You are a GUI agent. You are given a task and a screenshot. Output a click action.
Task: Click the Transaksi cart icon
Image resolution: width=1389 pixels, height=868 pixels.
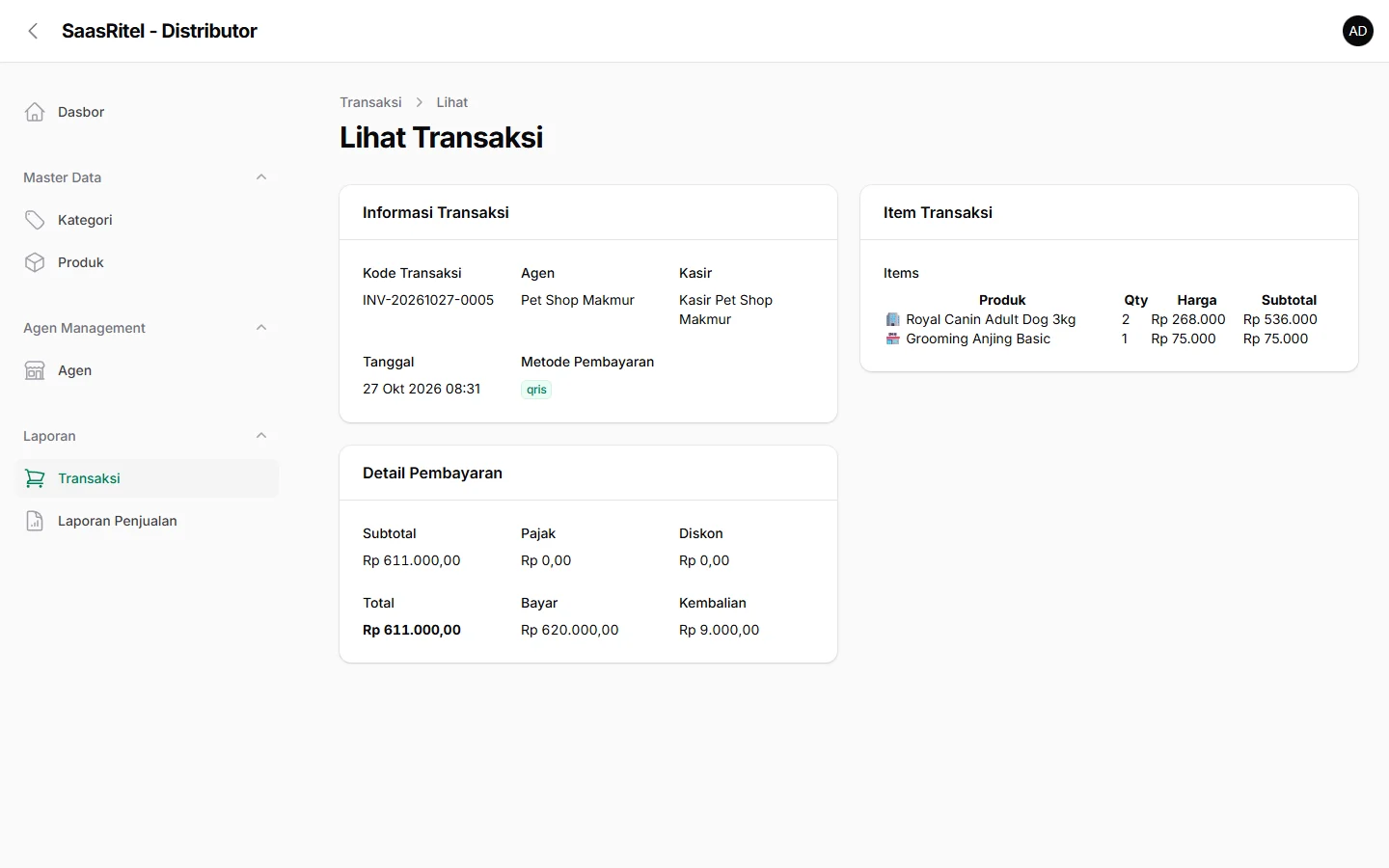click(x=35, y=478)
